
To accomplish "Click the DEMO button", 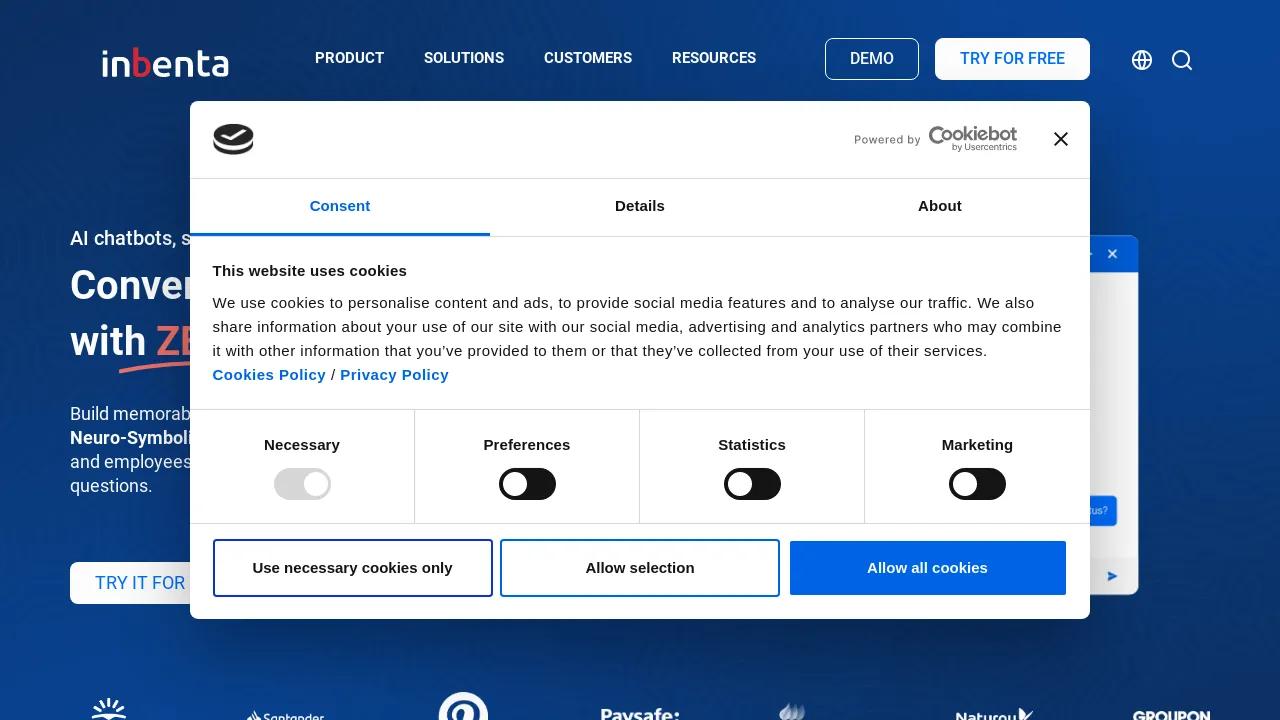I will tap(872, 59).
